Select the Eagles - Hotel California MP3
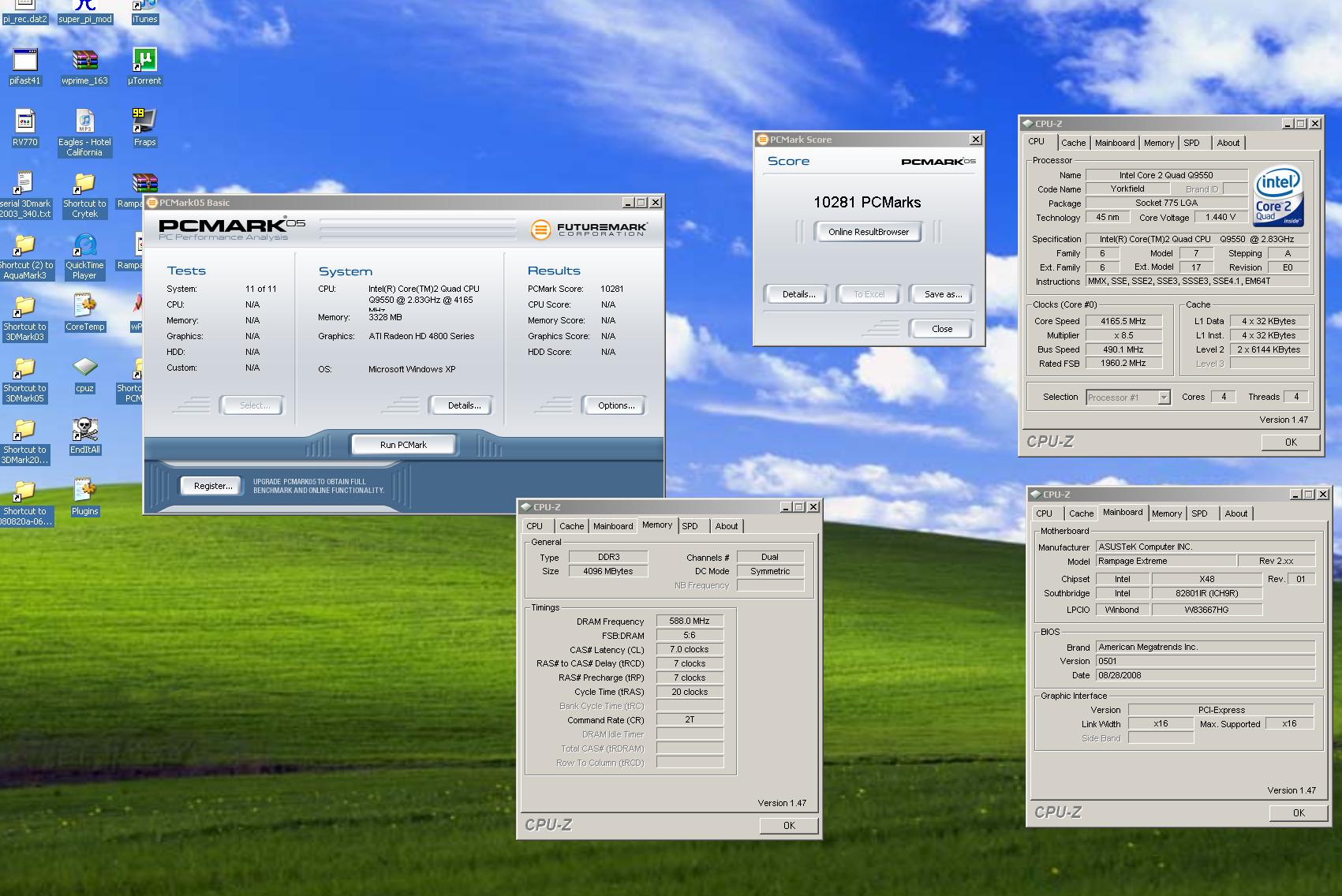The height and width of the screenshot is (896, 1342). [84, 133]
